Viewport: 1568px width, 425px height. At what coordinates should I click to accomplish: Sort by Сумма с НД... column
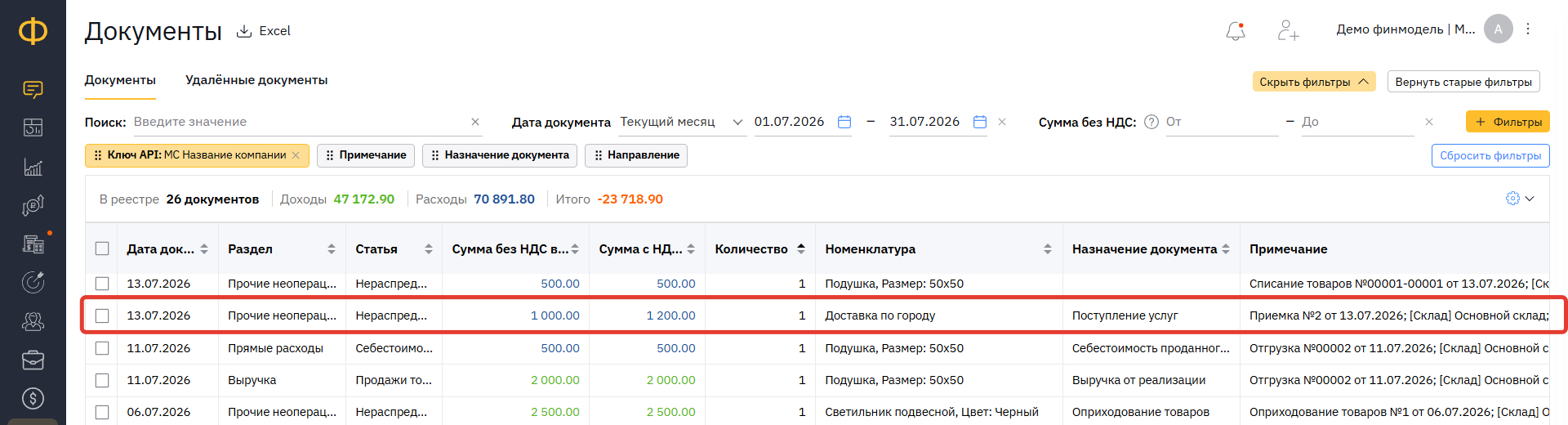pos(691,248)
